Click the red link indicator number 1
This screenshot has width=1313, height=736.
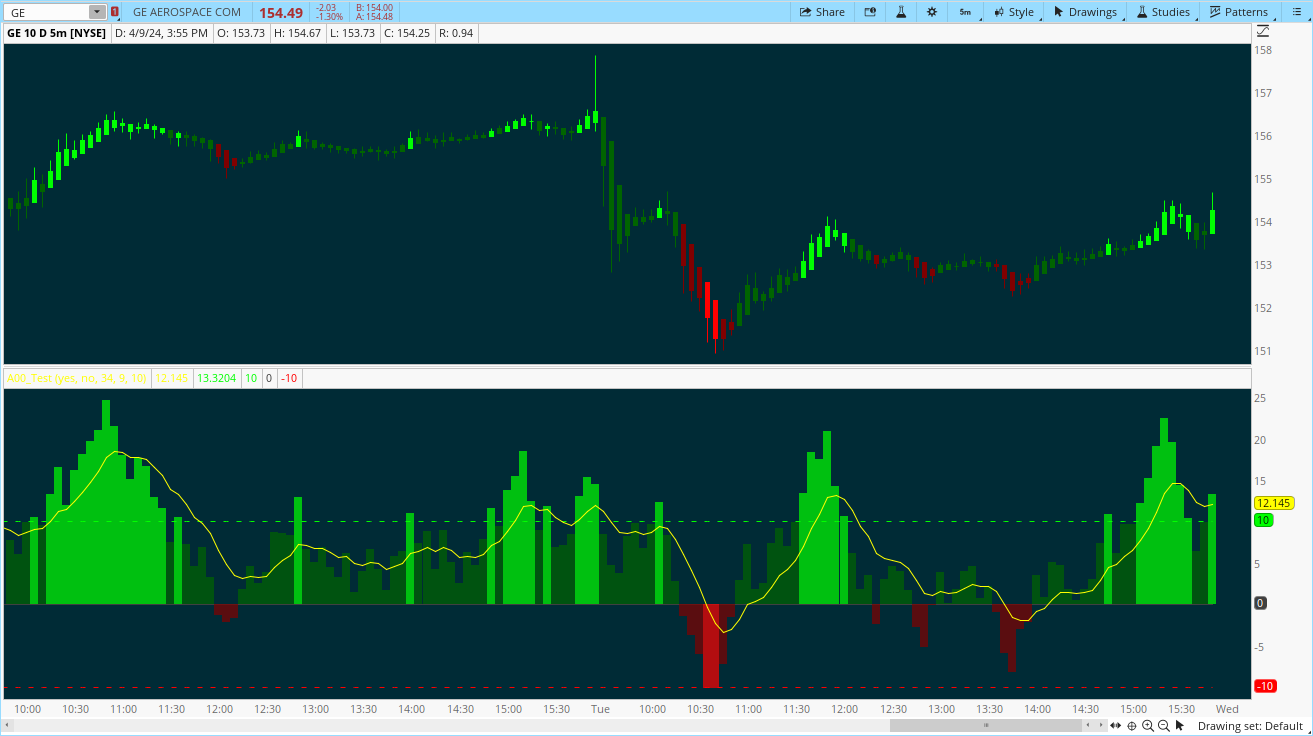[115, 12]
